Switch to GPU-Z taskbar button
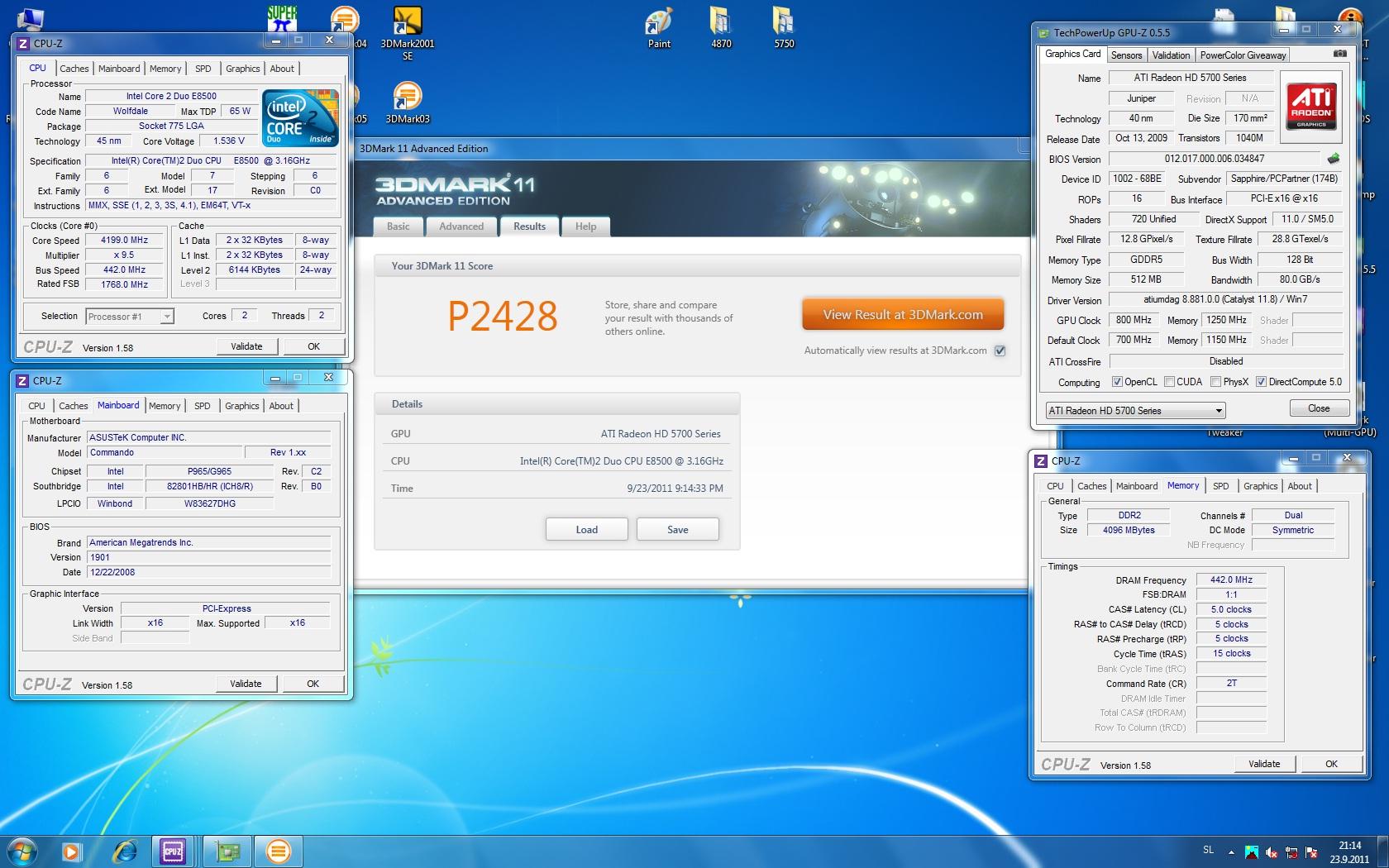1389x868 pixels. point(226,851)
